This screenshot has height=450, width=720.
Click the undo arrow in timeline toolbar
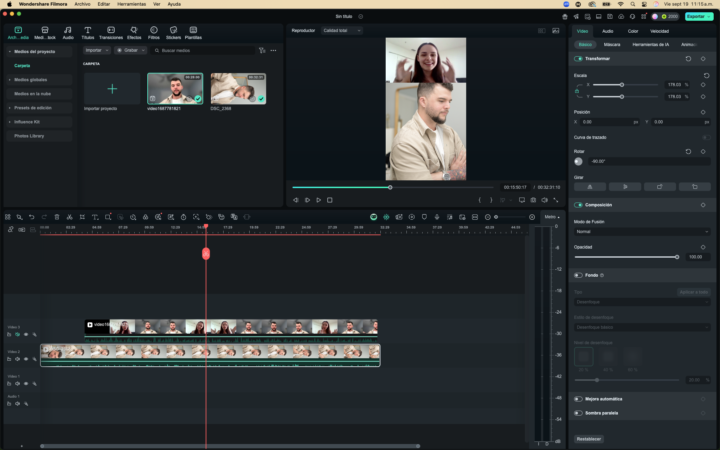[x=32, y=217]
